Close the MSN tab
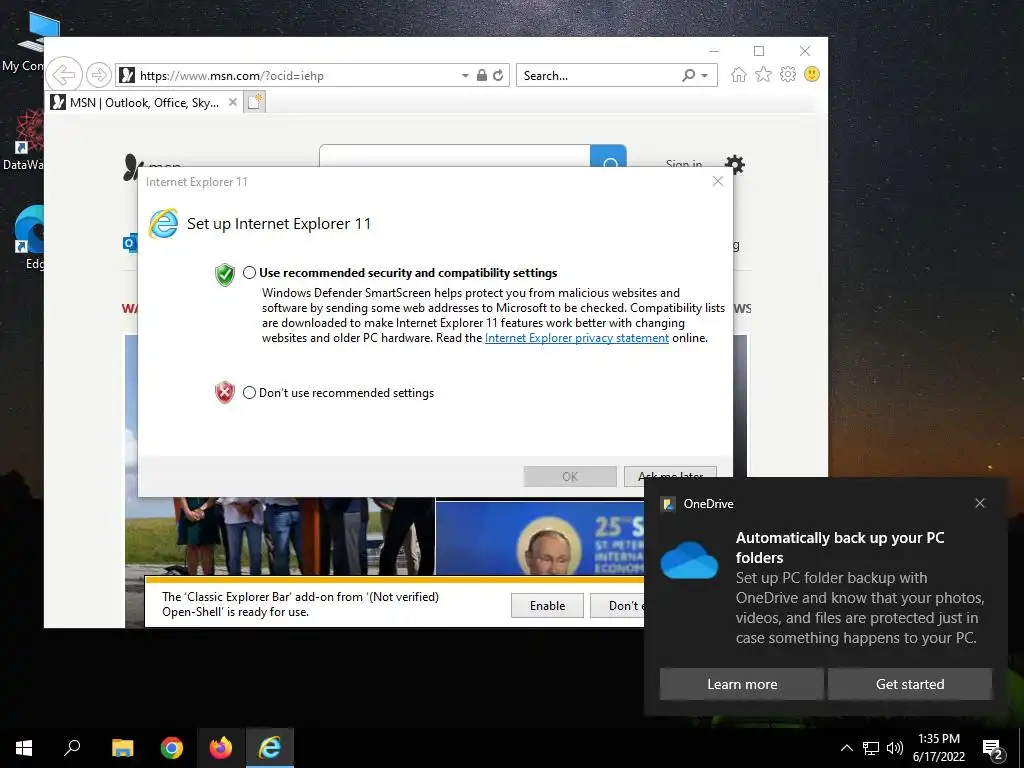Screen dimensions: 1024x768 click(232, 103)
